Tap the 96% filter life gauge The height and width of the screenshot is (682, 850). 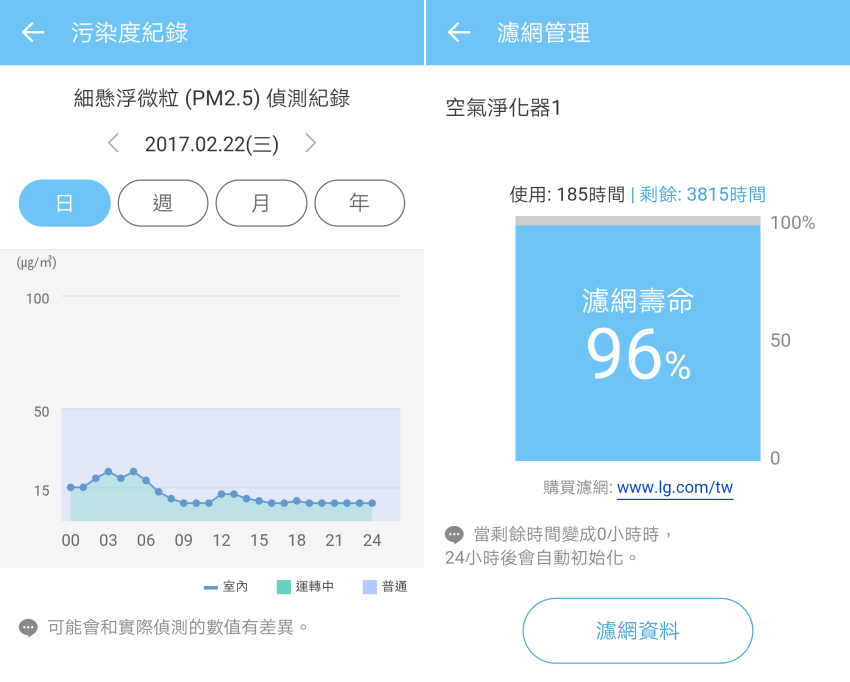pos(638,340)
